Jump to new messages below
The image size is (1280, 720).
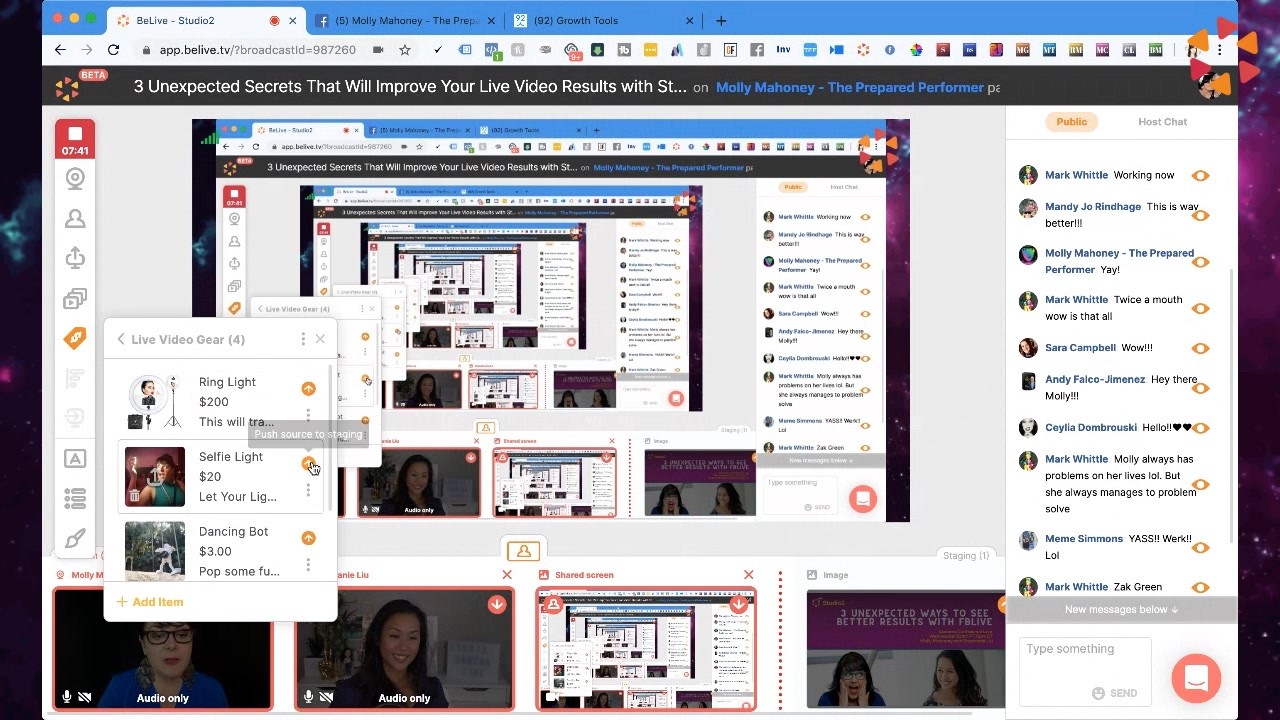tap(1121, 609)
